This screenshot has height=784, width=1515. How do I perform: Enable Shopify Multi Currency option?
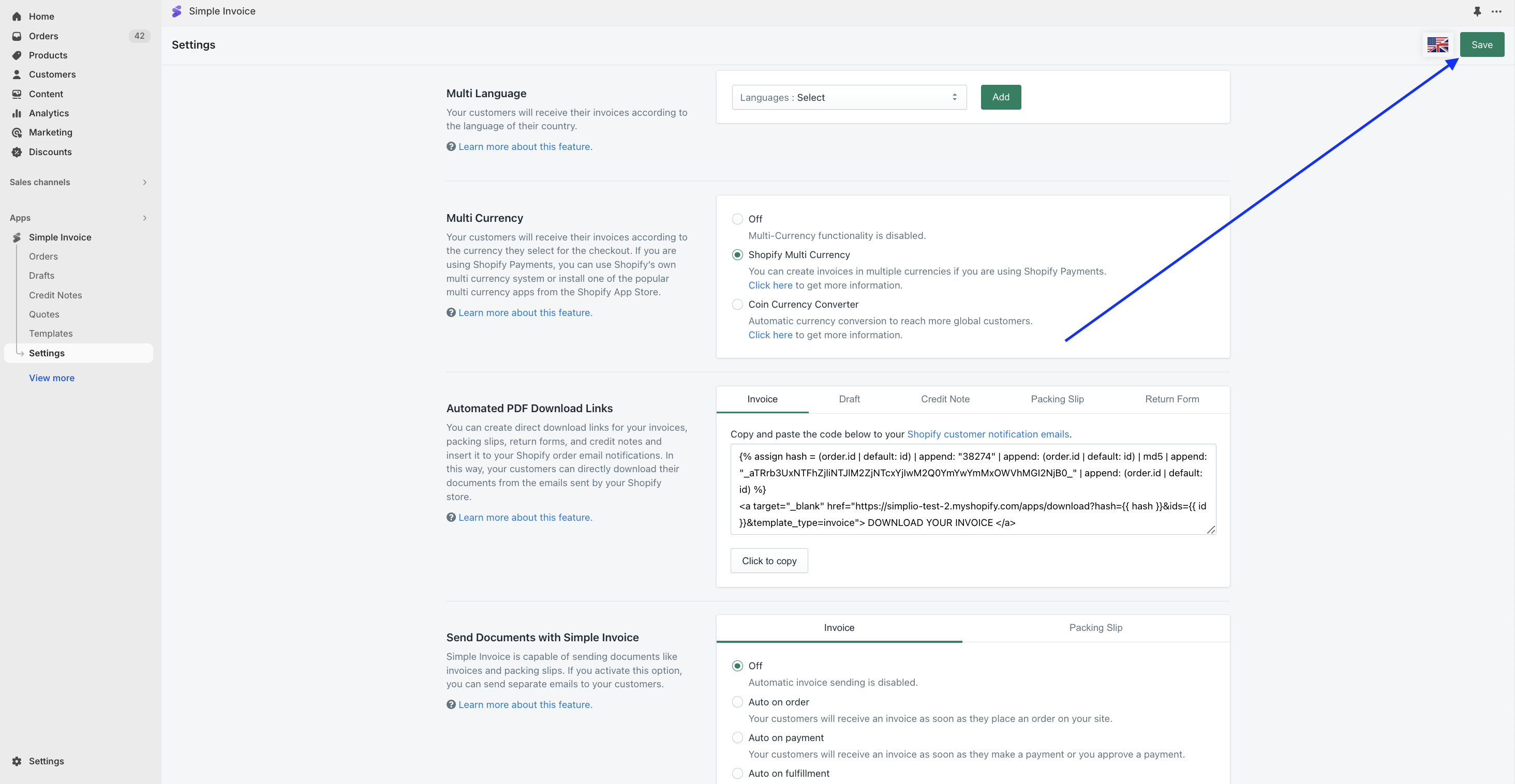click(x=737, y=254)
